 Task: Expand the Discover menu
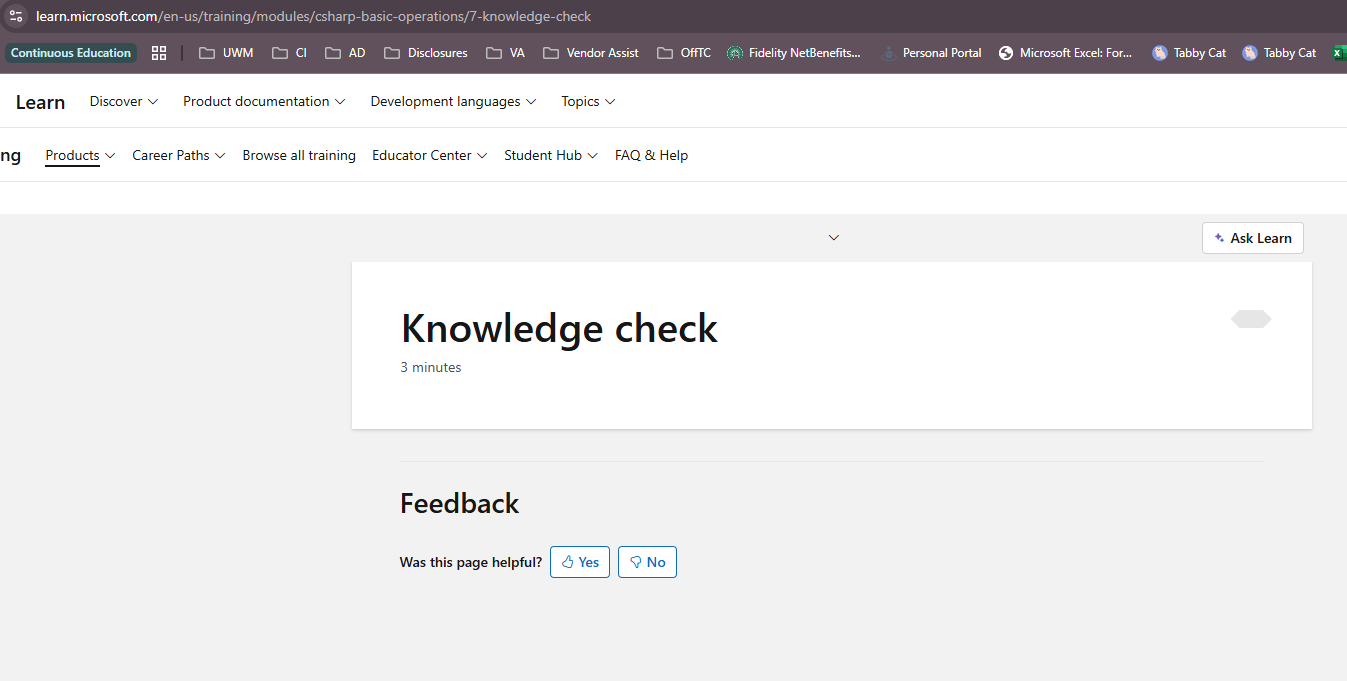pos(124,101)
